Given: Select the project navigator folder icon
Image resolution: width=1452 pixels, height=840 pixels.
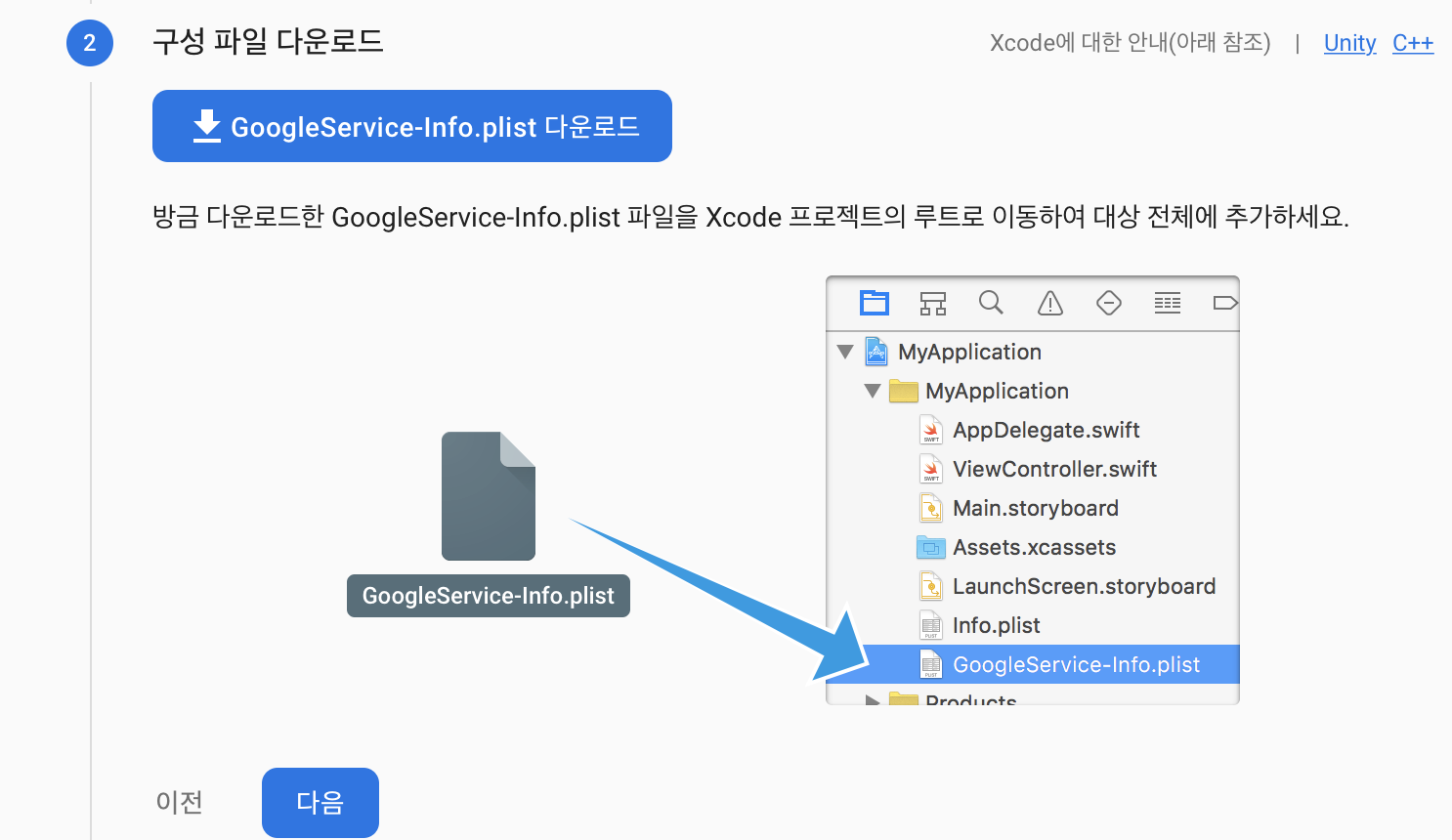Looking at the screenshot, I should [x=875, y=303].
